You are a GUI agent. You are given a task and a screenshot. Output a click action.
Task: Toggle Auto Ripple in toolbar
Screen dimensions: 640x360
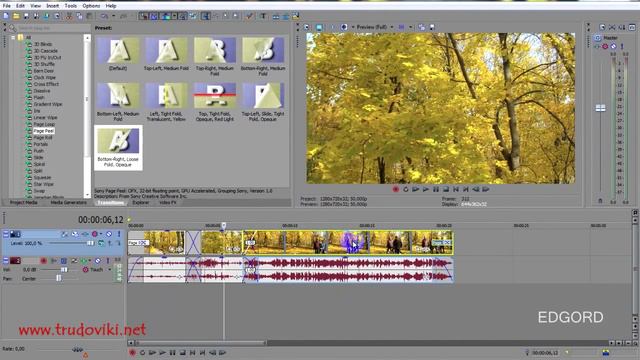165,16
